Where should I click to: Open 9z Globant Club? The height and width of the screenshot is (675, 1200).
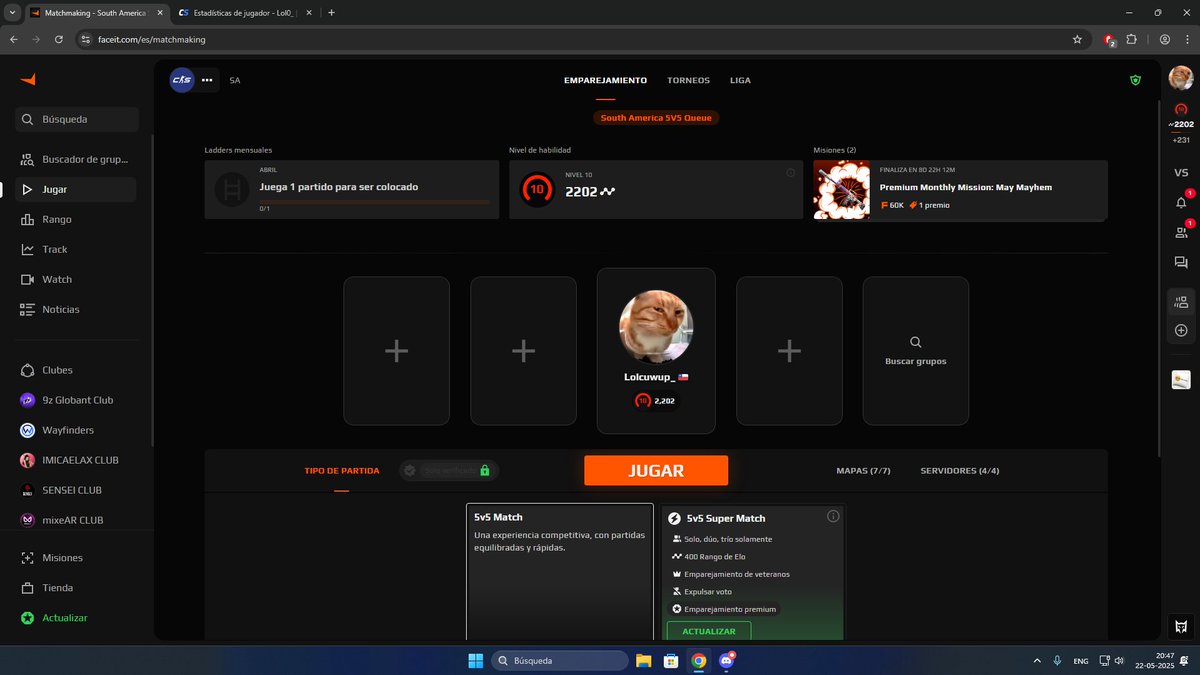pyautogui.click(x=77, y=400)
